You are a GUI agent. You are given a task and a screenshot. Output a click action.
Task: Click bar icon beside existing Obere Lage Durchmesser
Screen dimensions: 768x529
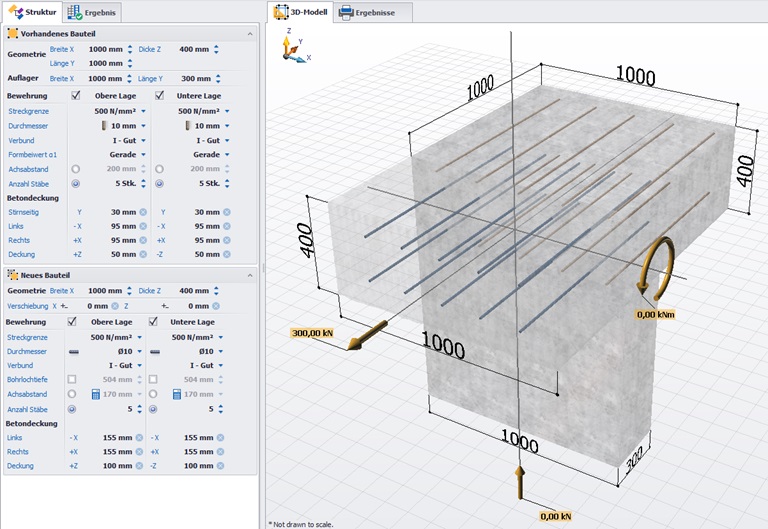(104, 126)
